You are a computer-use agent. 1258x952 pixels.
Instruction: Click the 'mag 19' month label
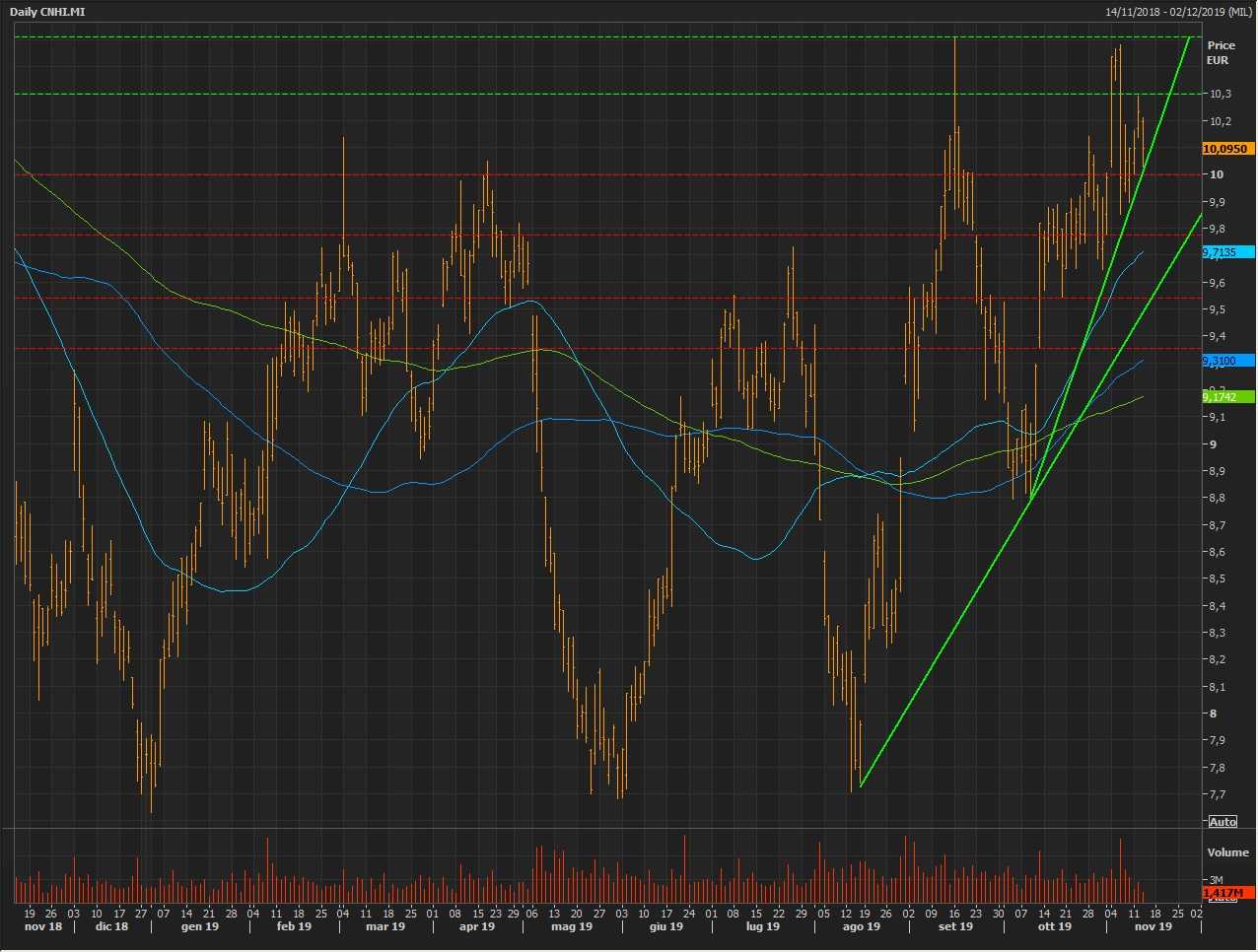(572, 926)
